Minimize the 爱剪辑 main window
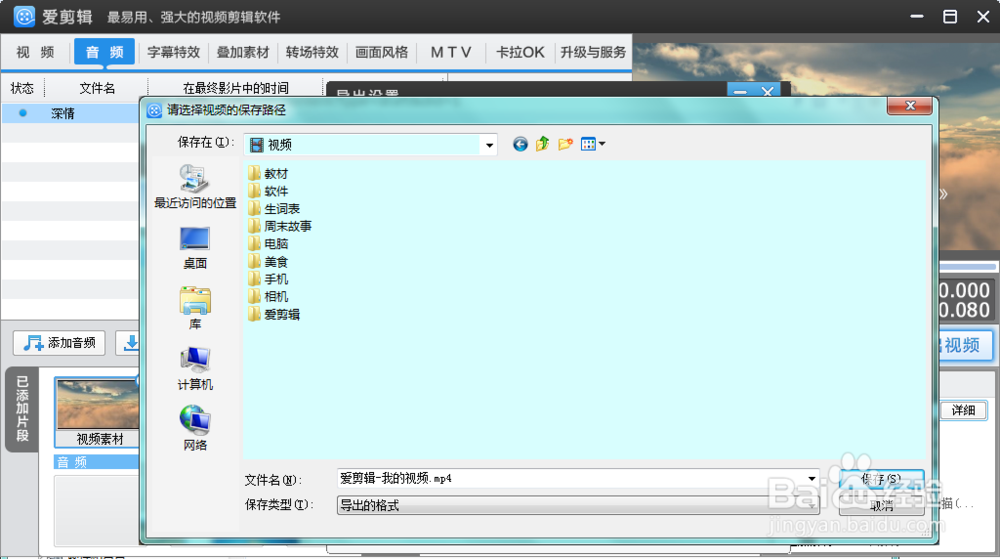1000x559 pixels. point(916,17)
